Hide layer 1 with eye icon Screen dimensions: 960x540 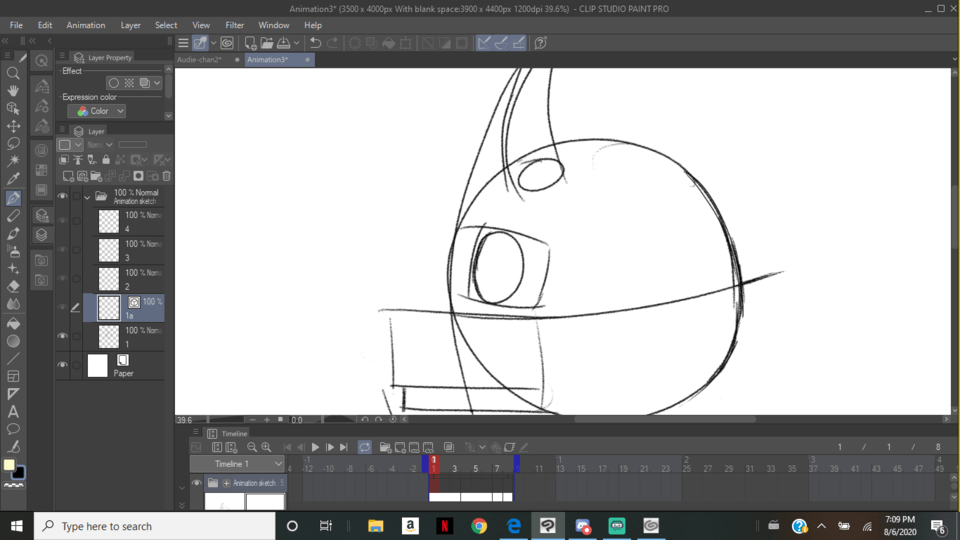pos(62,337)
